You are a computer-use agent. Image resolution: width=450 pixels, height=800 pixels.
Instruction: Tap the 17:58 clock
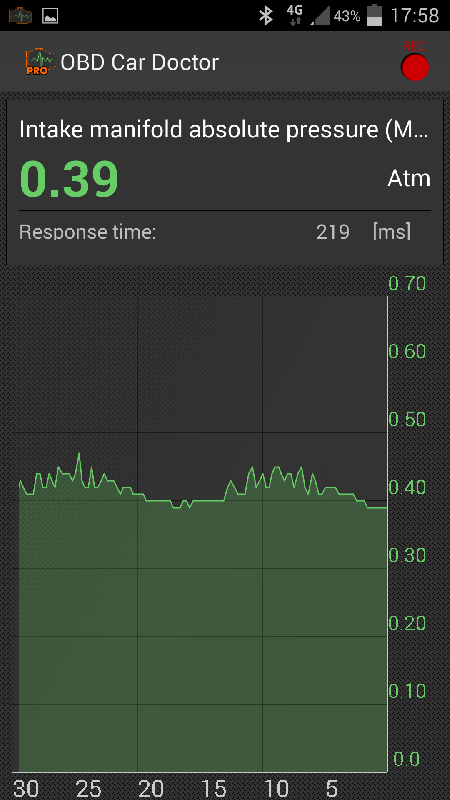415,16
